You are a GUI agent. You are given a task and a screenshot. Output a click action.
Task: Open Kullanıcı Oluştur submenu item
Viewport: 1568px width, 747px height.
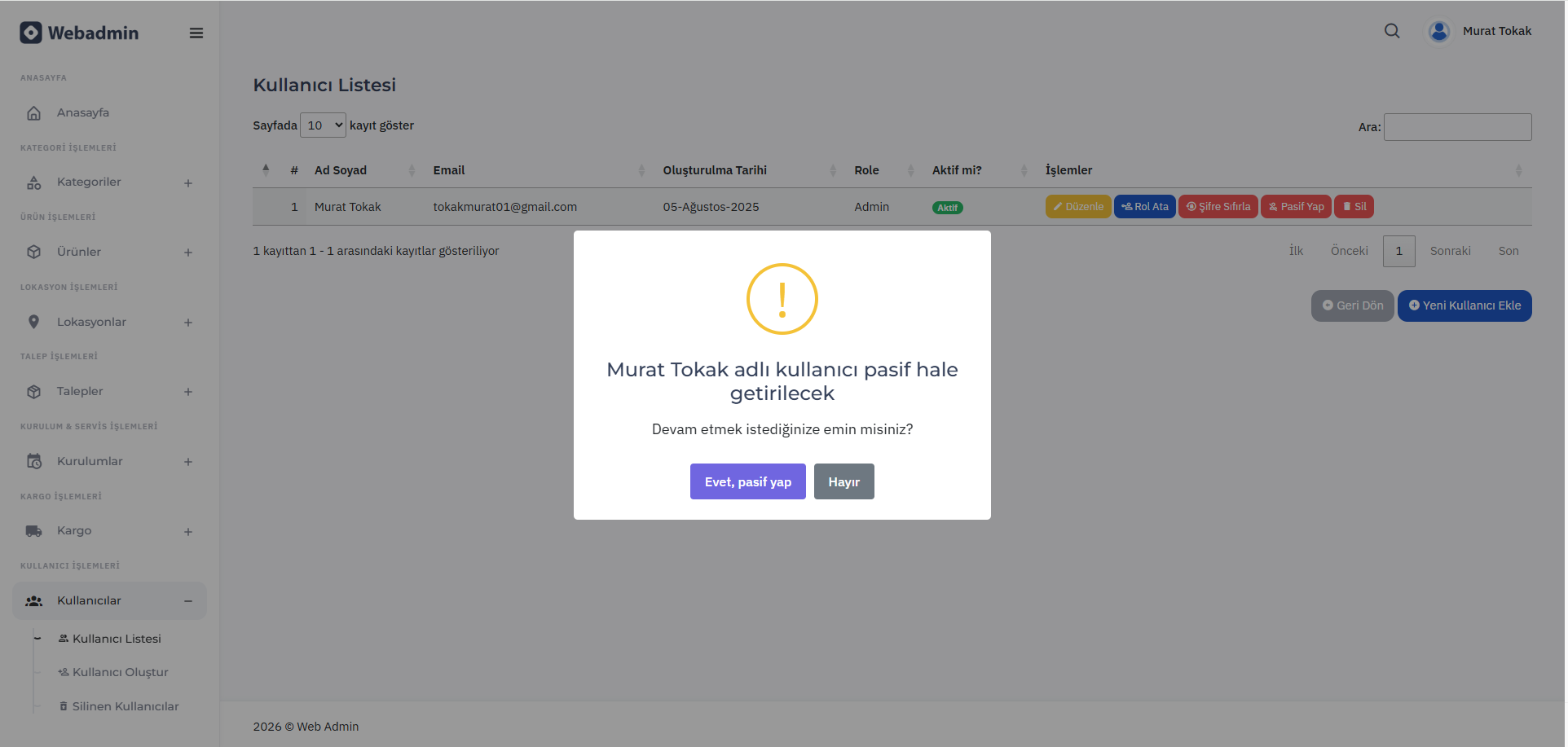tap(120, 672)
